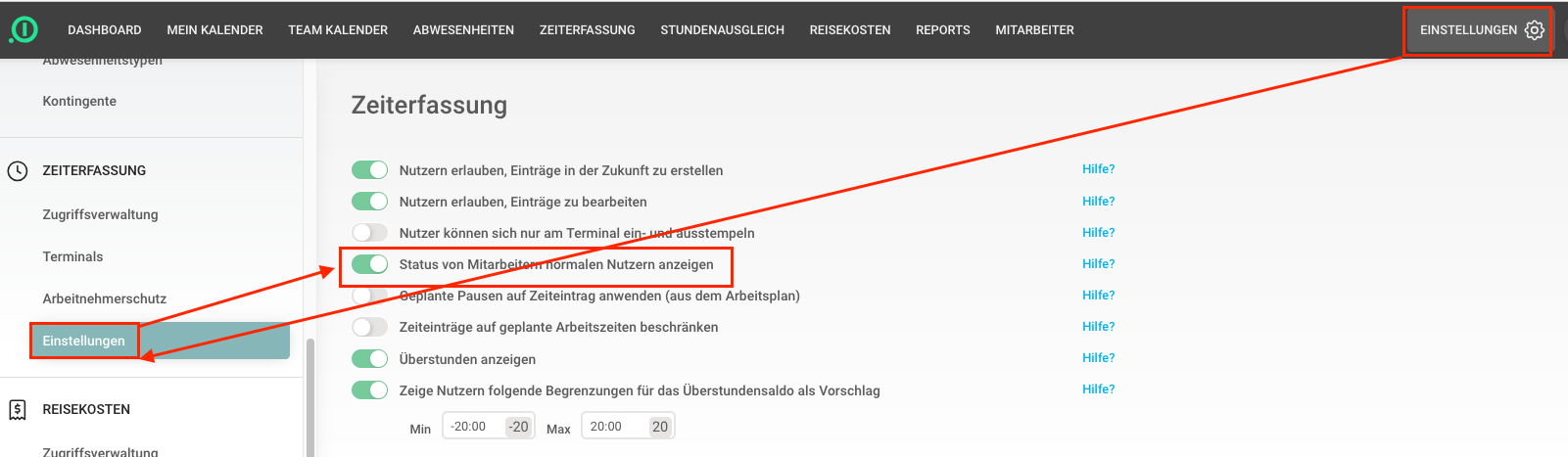
Task: Click the settings gear icon
Action: pos(1535,30)
